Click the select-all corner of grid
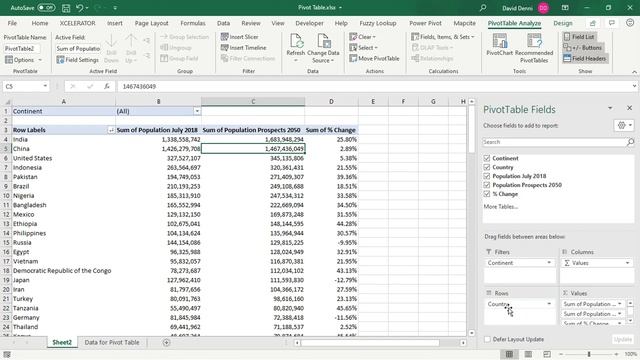 7,102
